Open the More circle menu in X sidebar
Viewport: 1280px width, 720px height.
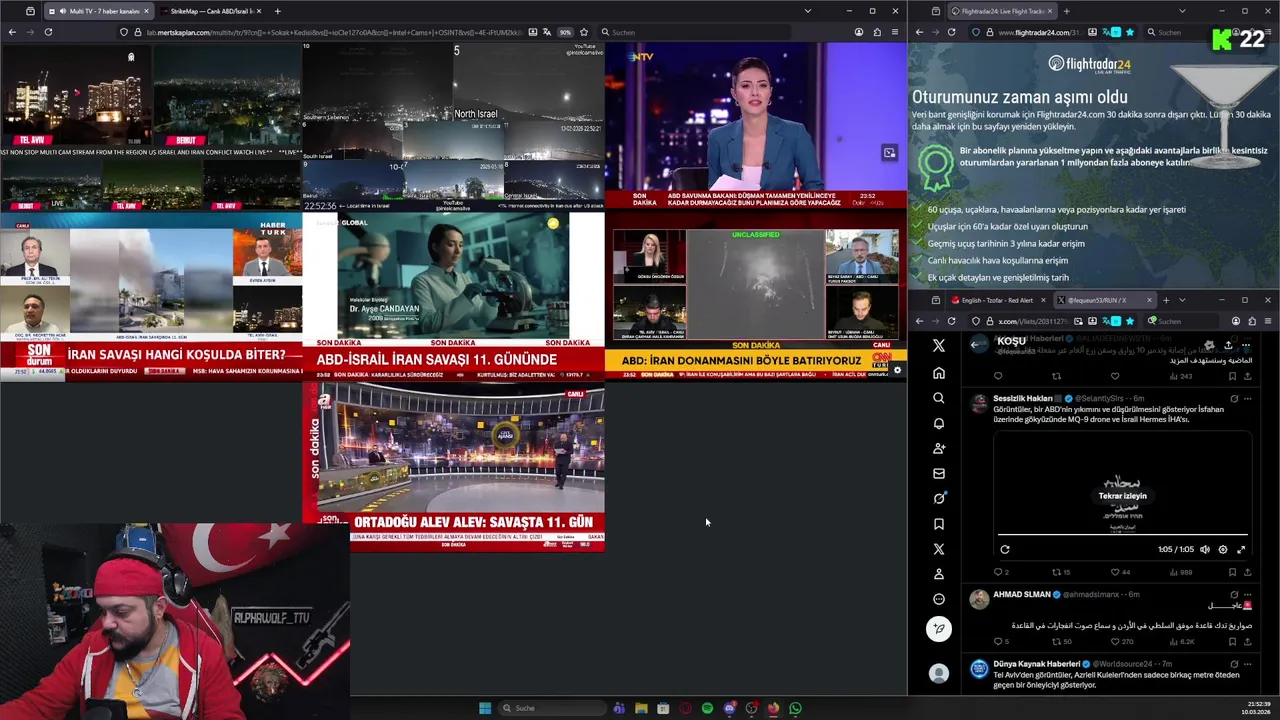pyautogui.click(x=938, y=599)
